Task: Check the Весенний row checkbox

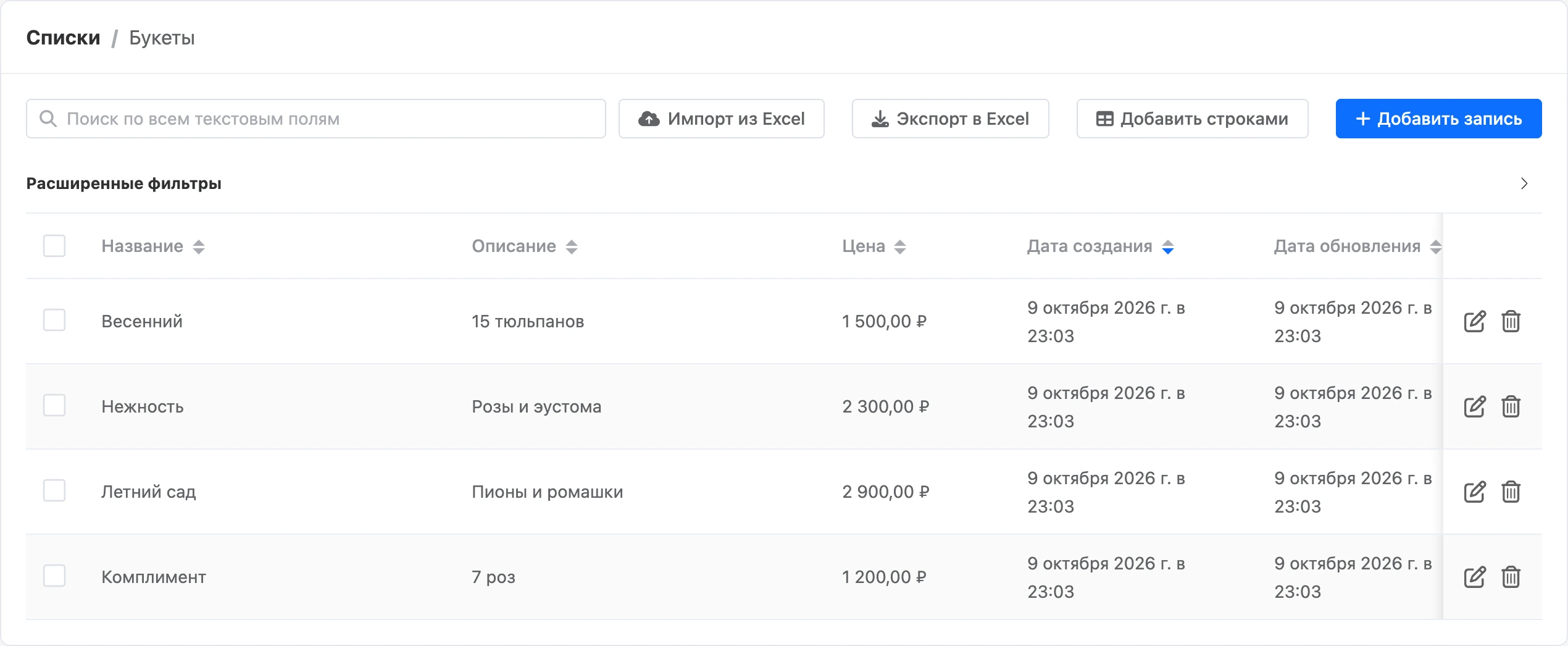Action: pos(54,320)
